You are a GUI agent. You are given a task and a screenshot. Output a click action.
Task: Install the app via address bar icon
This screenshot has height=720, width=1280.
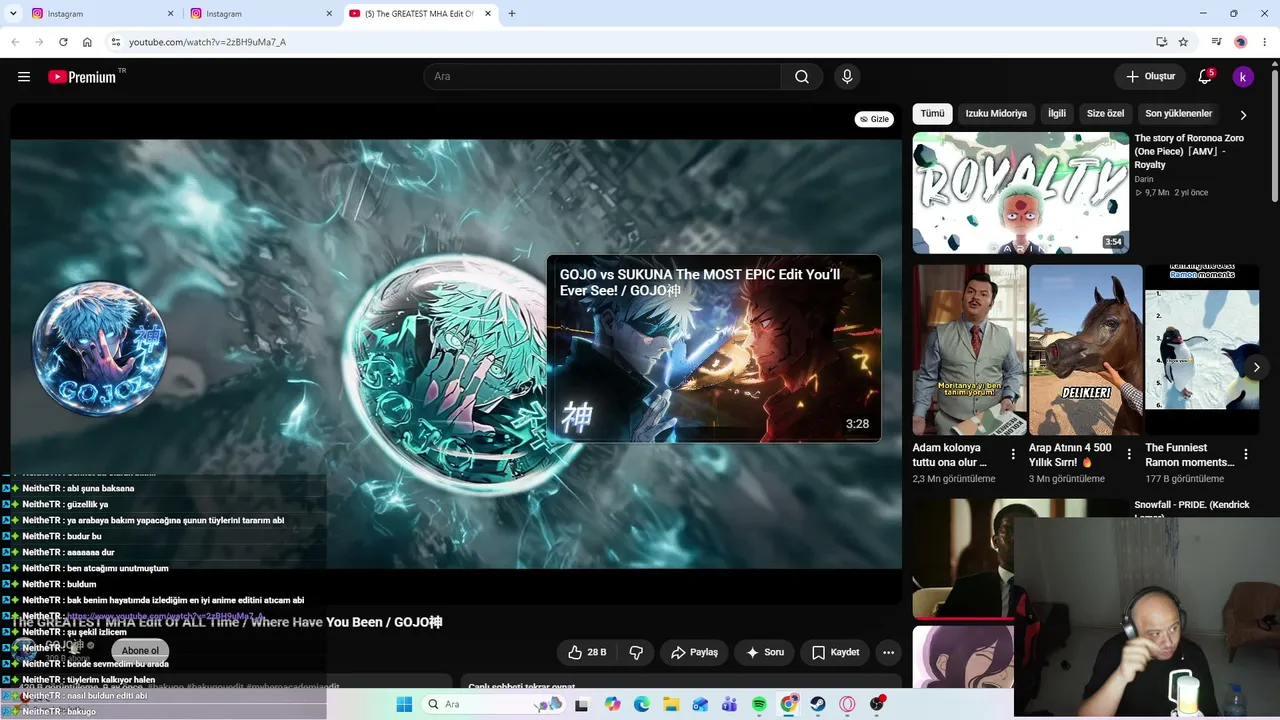(1161, 42)
